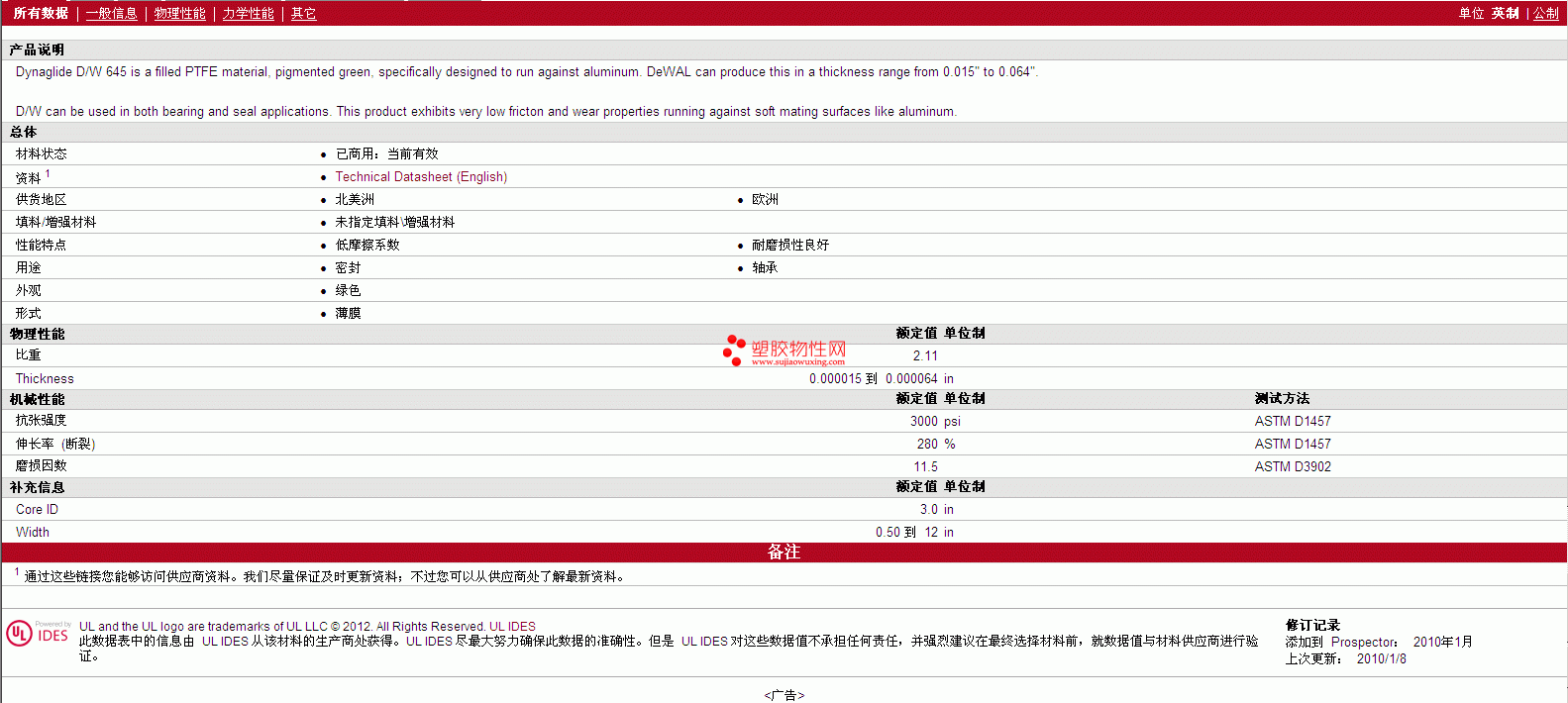Click ASTM D3902 test method
The image size is (1568, 703).
pos(1293,466)
